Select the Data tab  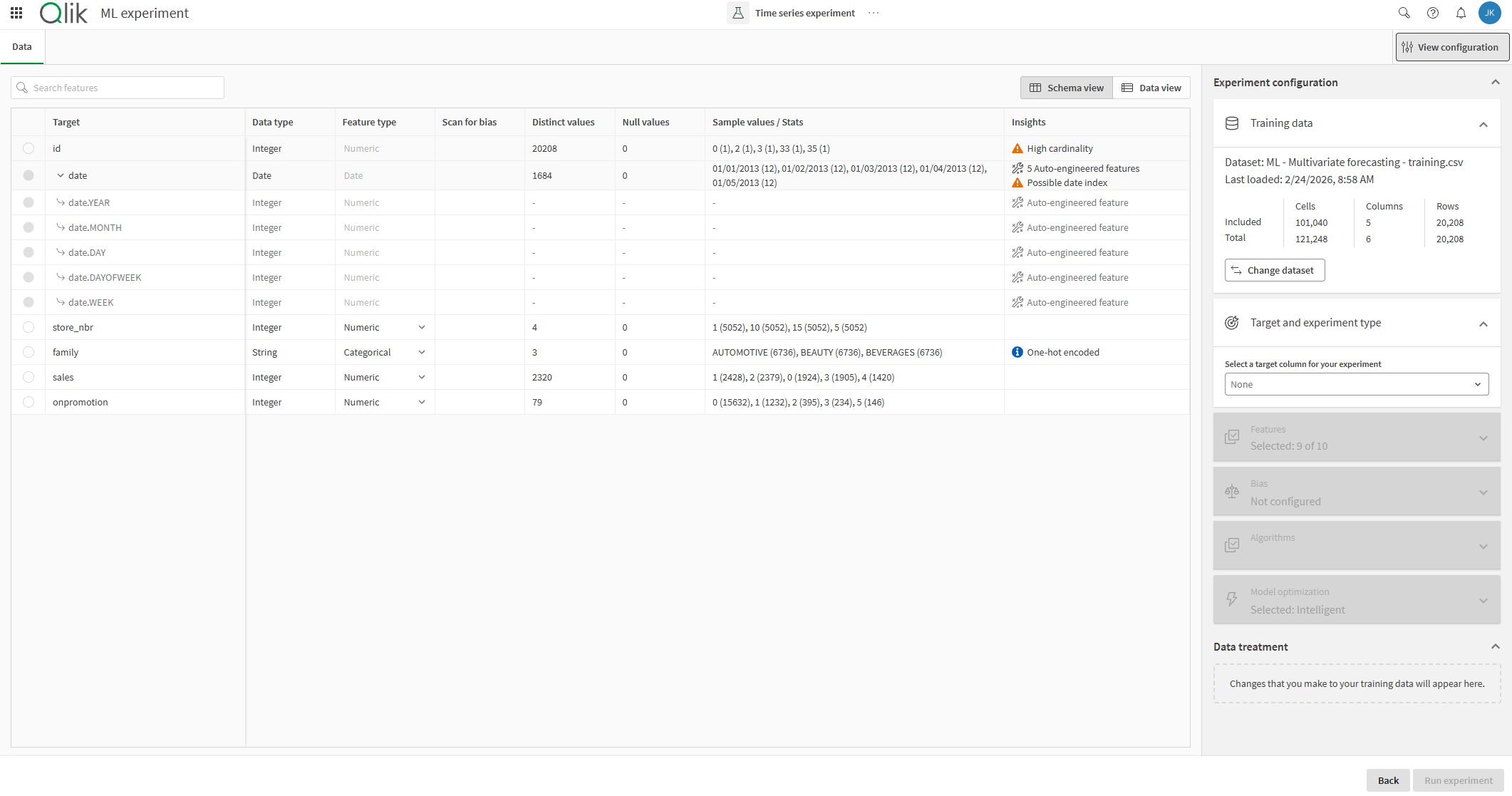pyautogui.click(x=22, y=46)
